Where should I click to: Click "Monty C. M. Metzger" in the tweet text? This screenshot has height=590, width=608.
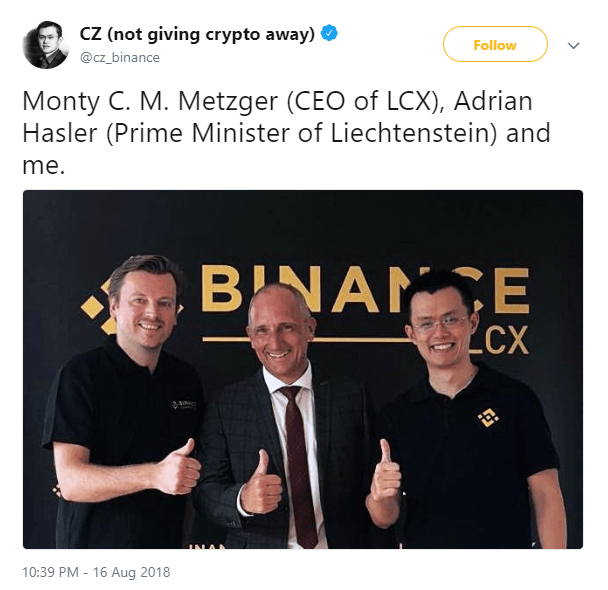coord(150,102)
